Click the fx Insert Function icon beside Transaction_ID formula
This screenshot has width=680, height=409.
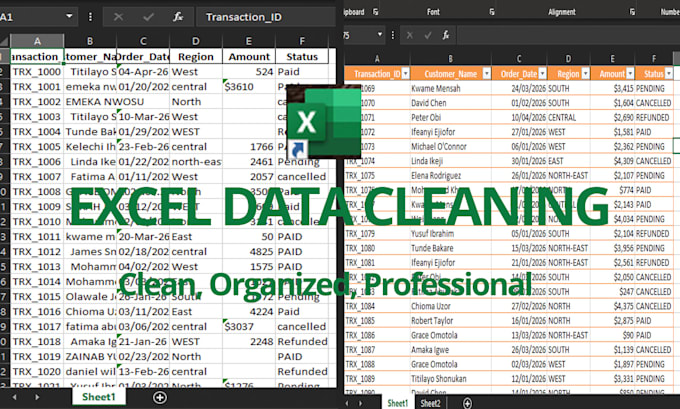pos(178,17)
